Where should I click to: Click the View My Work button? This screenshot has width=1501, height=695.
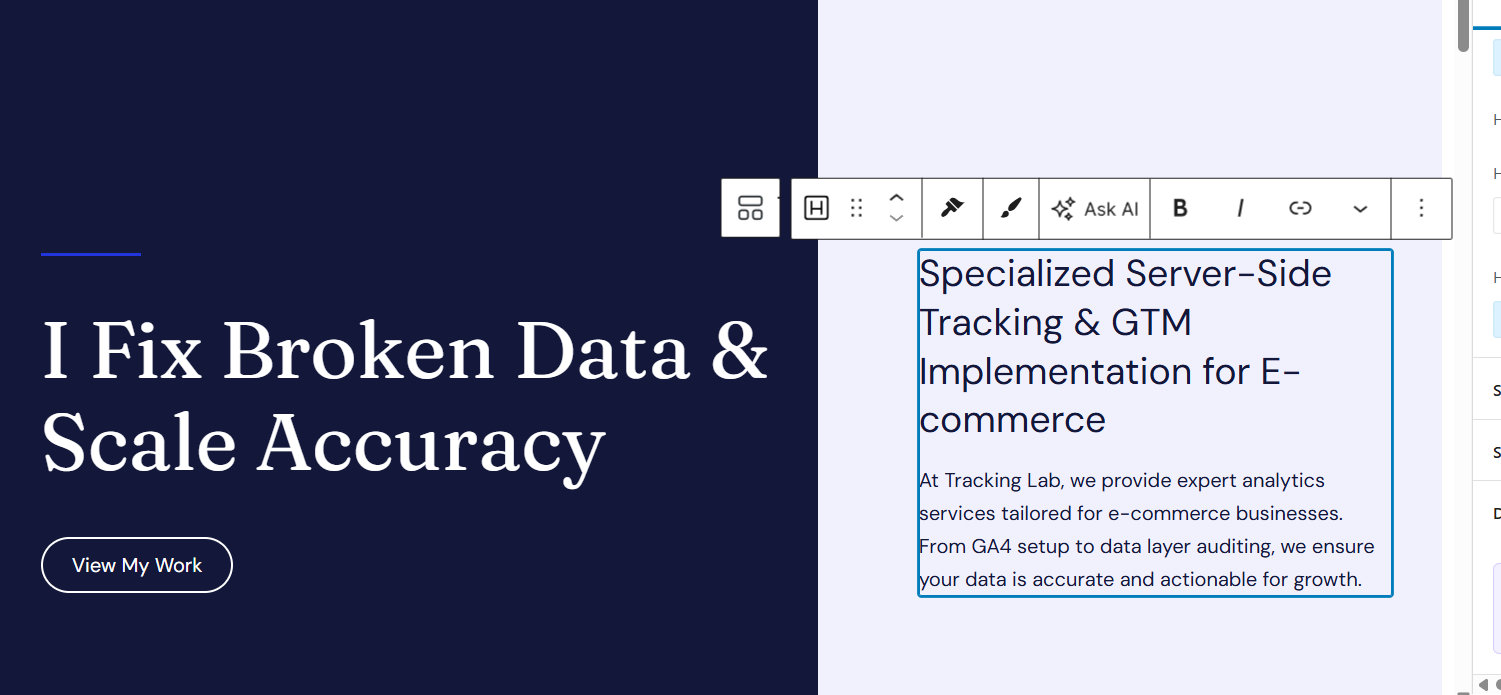tap(137, 565)
